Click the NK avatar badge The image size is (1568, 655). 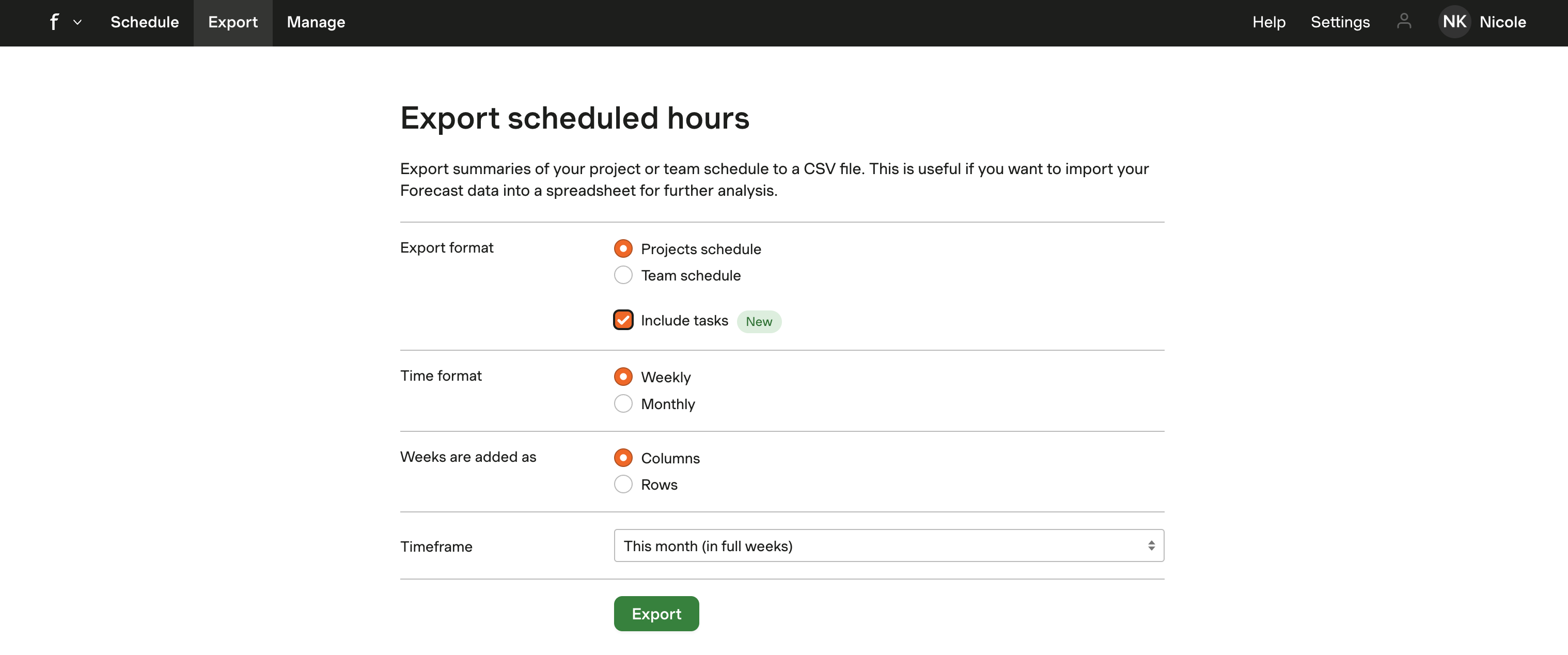[1454, 22]
